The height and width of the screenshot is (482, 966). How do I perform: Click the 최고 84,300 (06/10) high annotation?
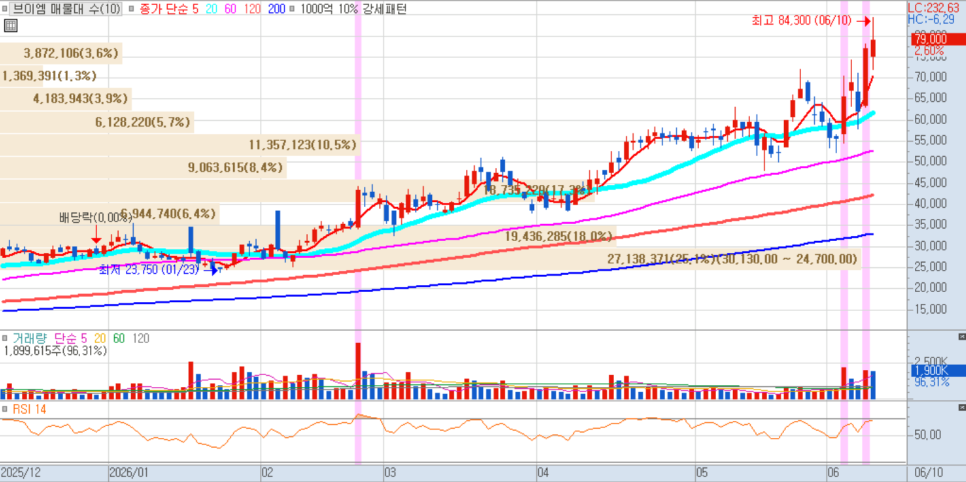(x=801, y=20)
